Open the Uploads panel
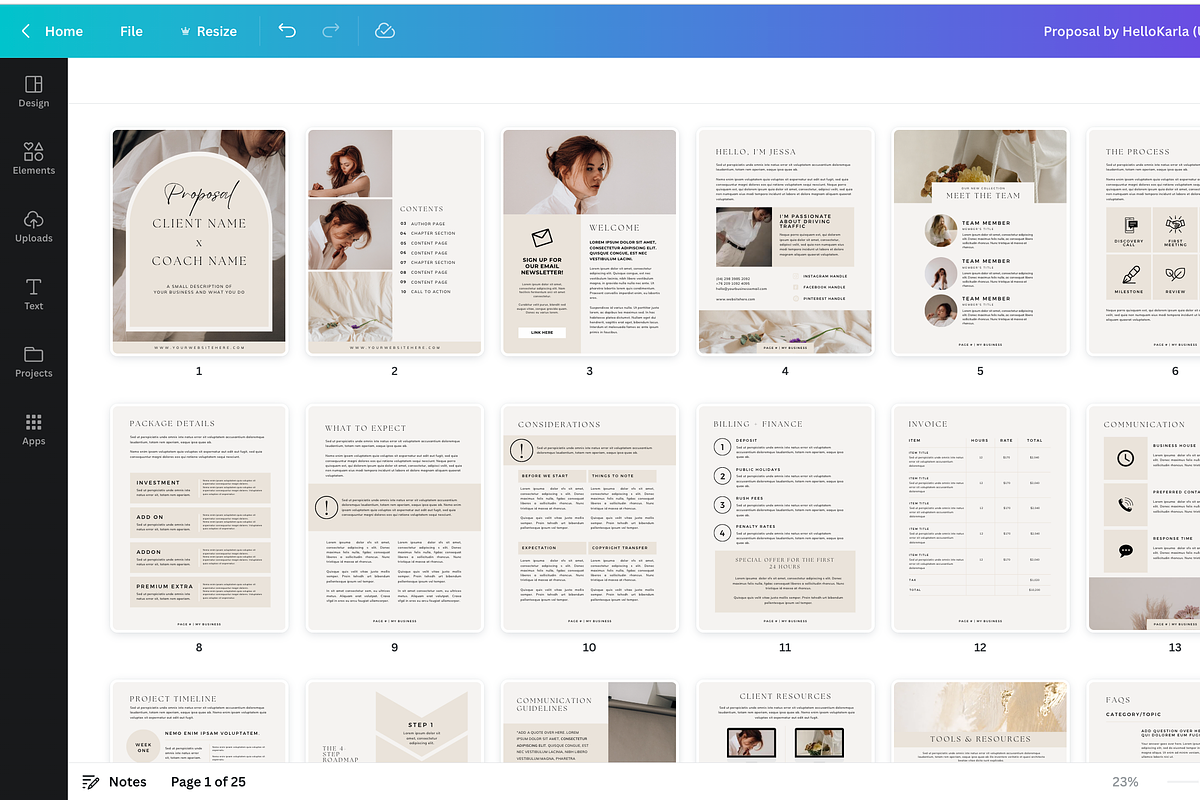 (x=33, y=225)
